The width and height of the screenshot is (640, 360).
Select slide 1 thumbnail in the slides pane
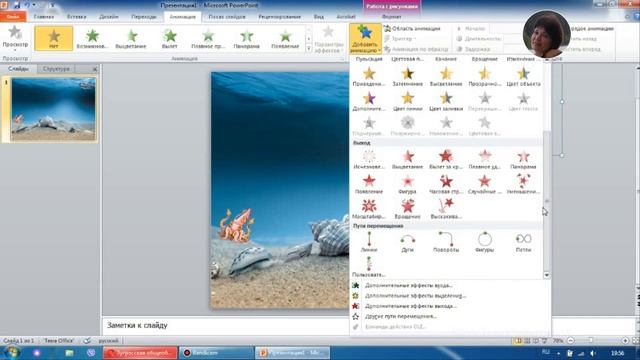(x=53, y=109)
